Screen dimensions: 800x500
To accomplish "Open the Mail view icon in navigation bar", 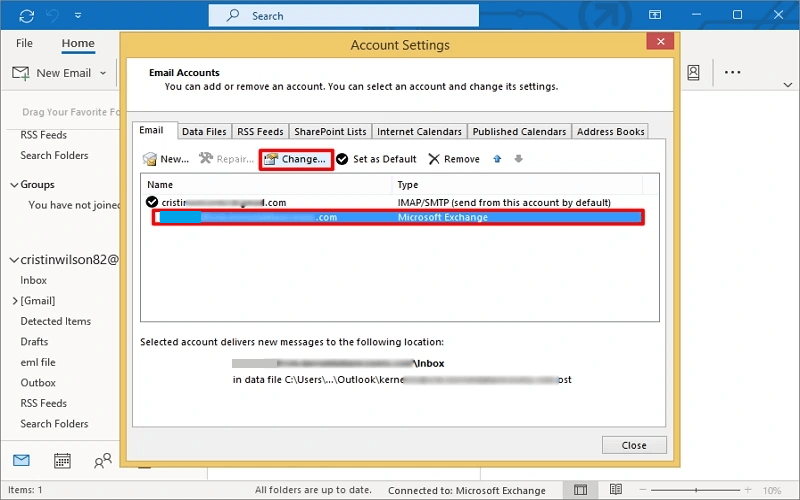I will point(21,461).
